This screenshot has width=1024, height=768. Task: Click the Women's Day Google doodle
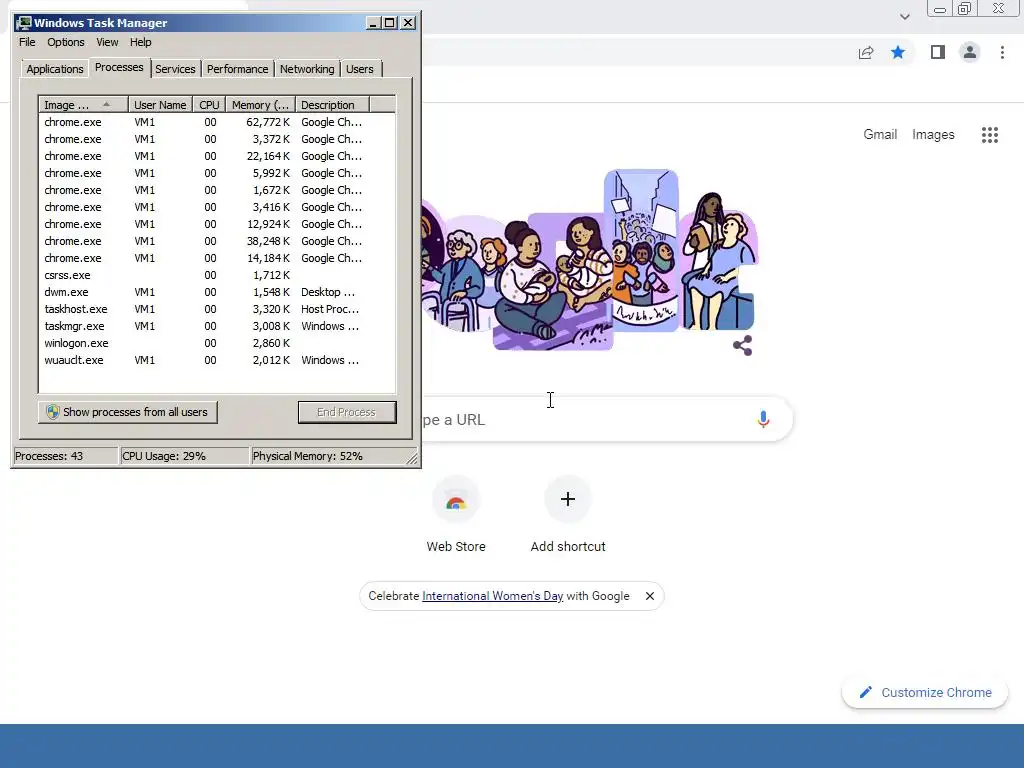[x=588, y=260]
